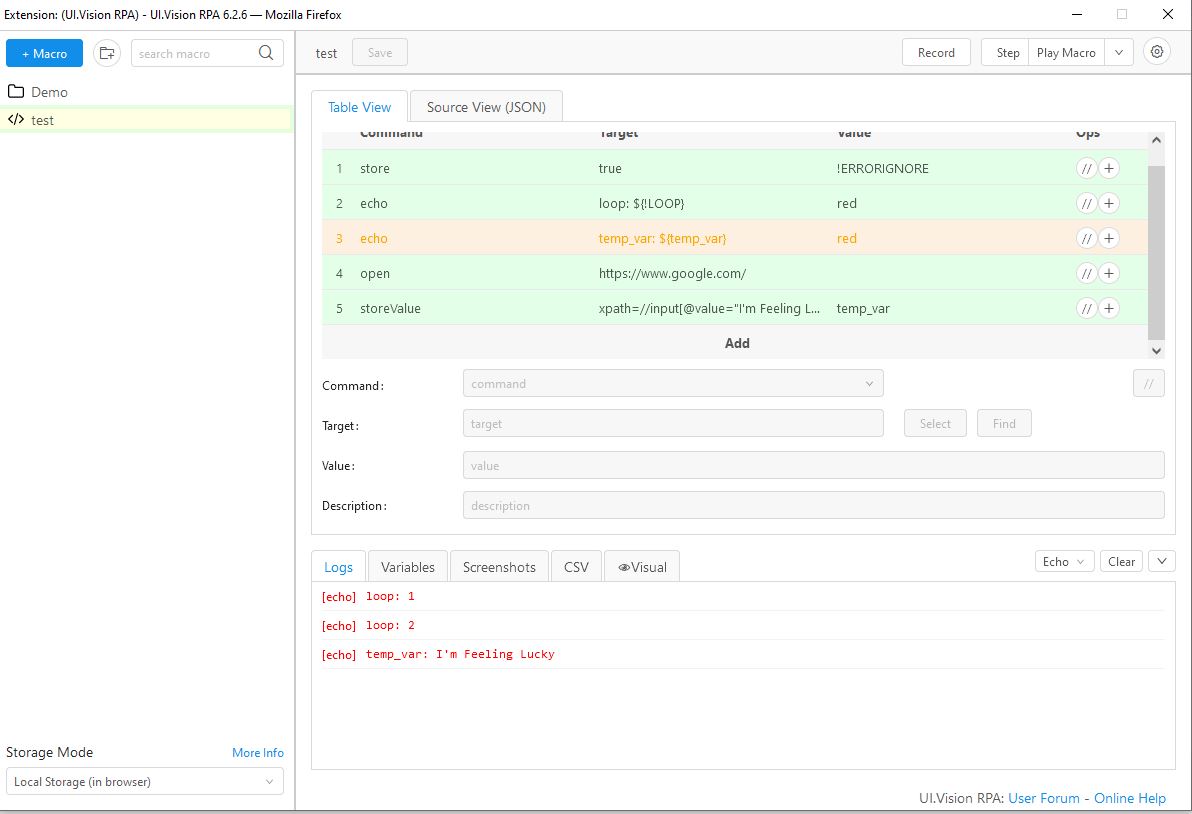Click the new folder icon

(107, 53)
